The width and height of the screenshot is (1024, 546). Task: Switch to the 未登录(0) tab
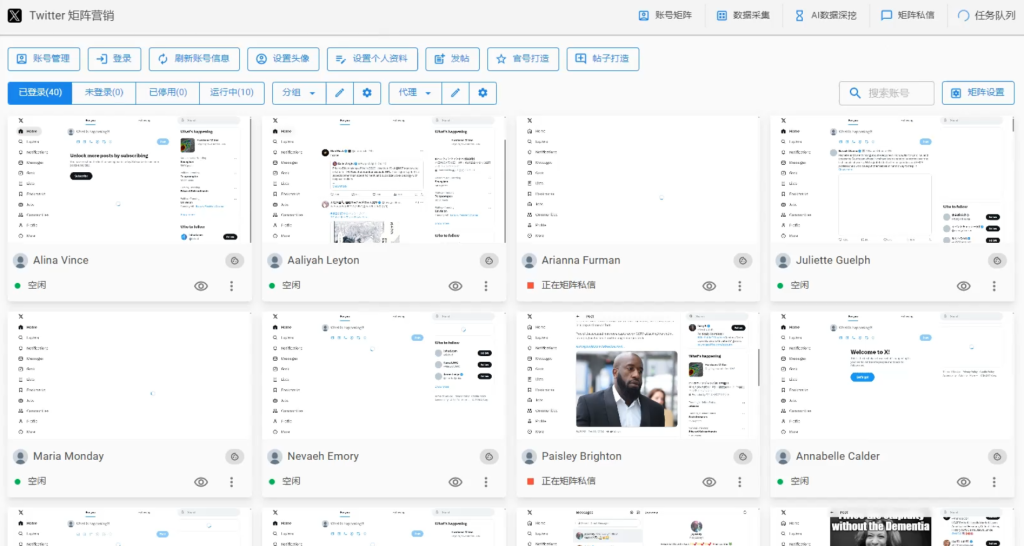tap(104, 93)
